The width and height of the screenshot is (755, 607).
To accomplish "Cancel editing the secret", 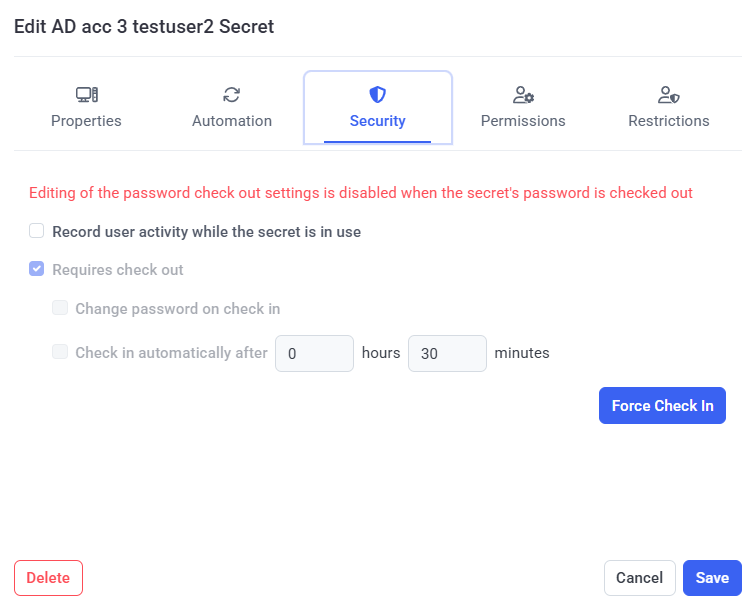I will coord(639,578).
